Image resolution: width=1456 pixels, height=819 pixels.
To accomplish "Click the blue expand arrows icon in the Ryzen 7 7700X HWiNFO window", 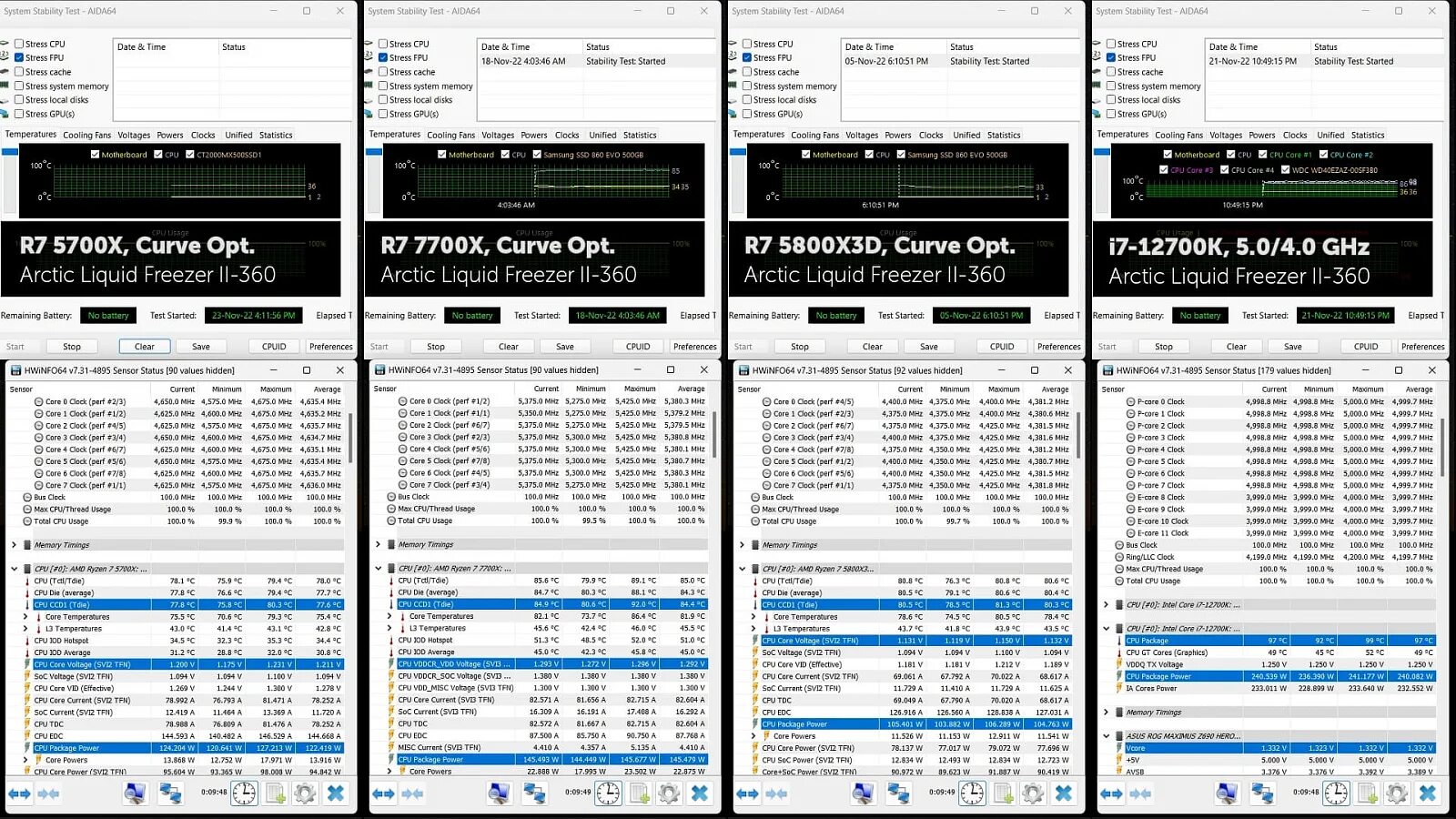I will (x=383, y=794).
